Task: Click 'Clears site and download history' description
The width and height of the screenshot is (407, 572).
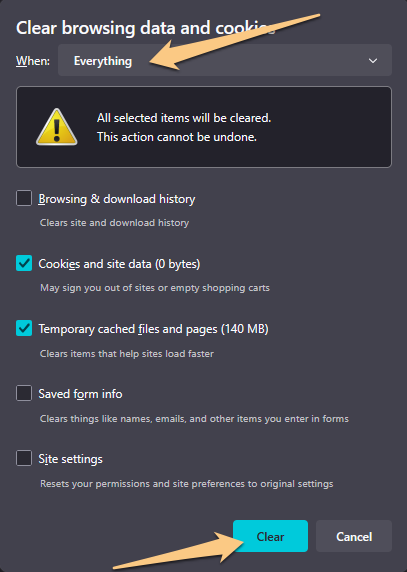Action: (x=115, y=223)
